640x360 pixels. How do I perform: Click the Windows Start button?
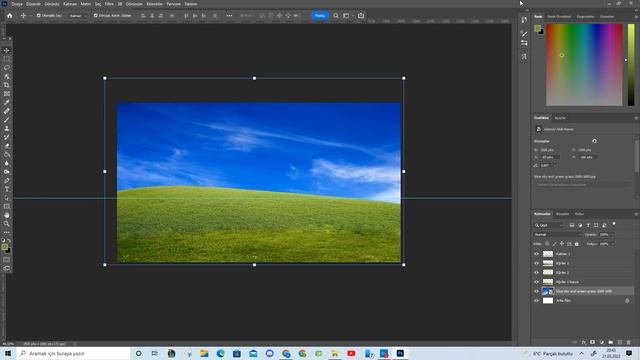(8, 353)
